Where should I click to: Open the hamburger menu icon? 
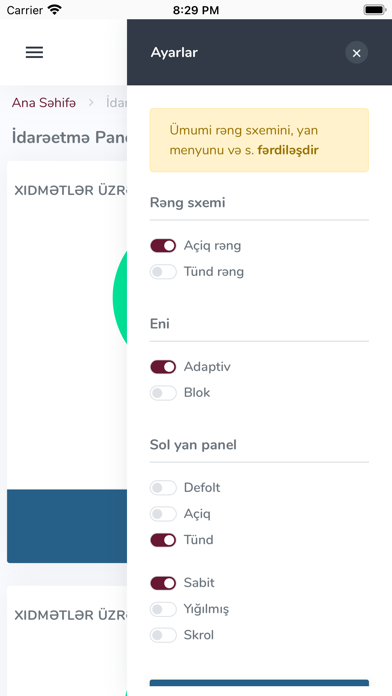coord(34,52)
